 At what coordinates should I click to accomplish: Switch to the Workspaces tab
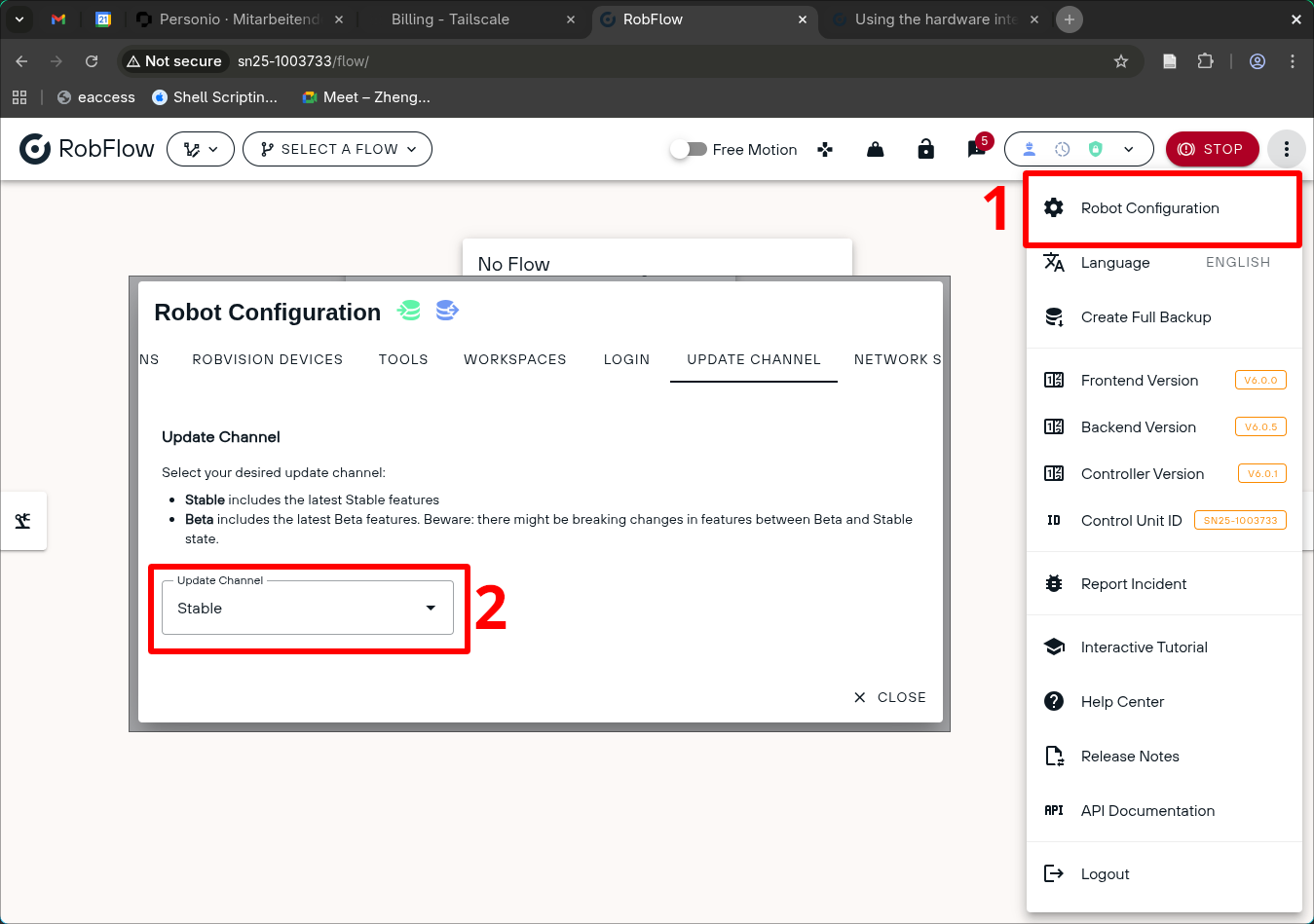514,359
